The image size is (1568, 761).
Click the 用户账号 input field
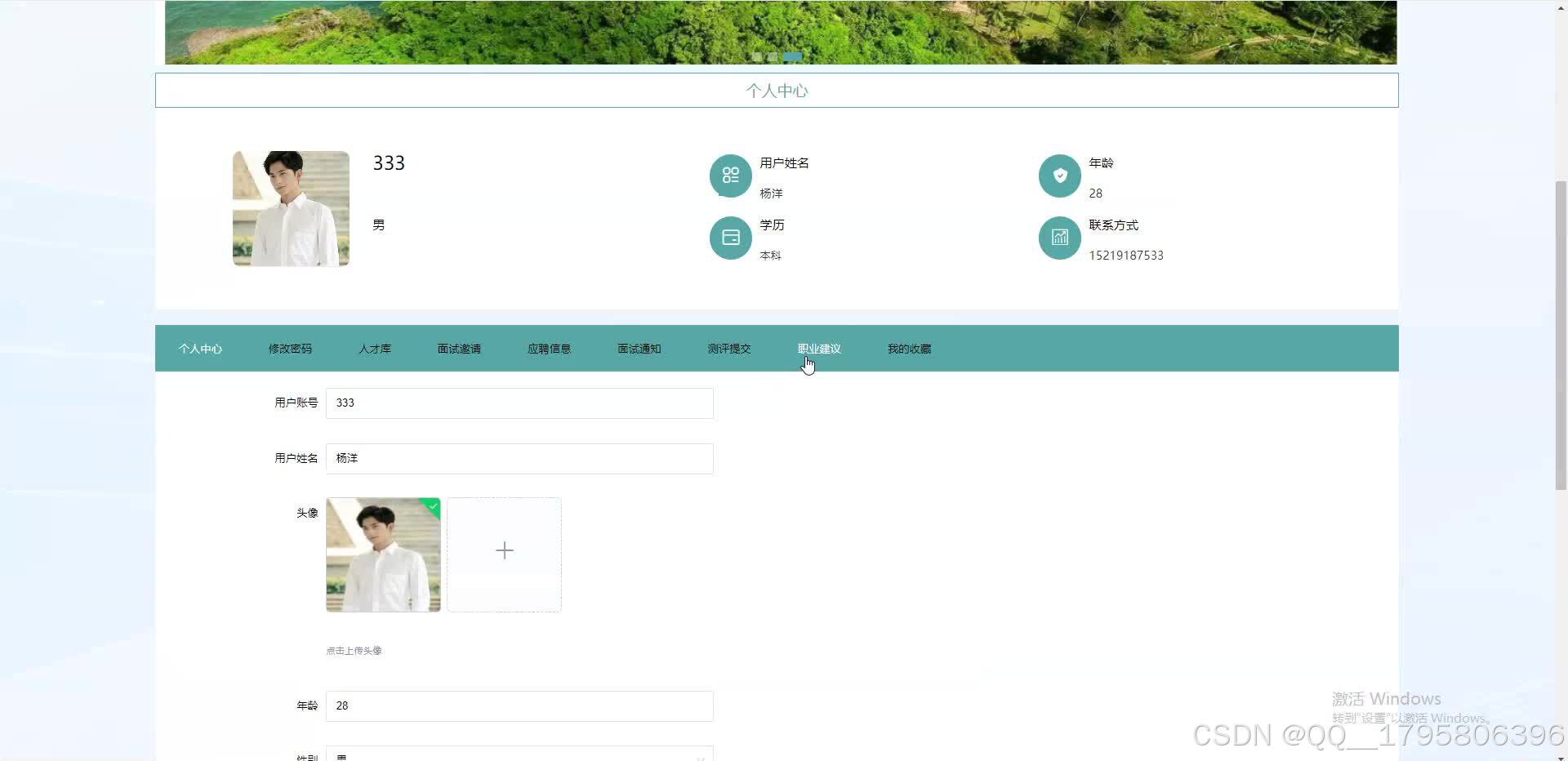click(519, 403)
